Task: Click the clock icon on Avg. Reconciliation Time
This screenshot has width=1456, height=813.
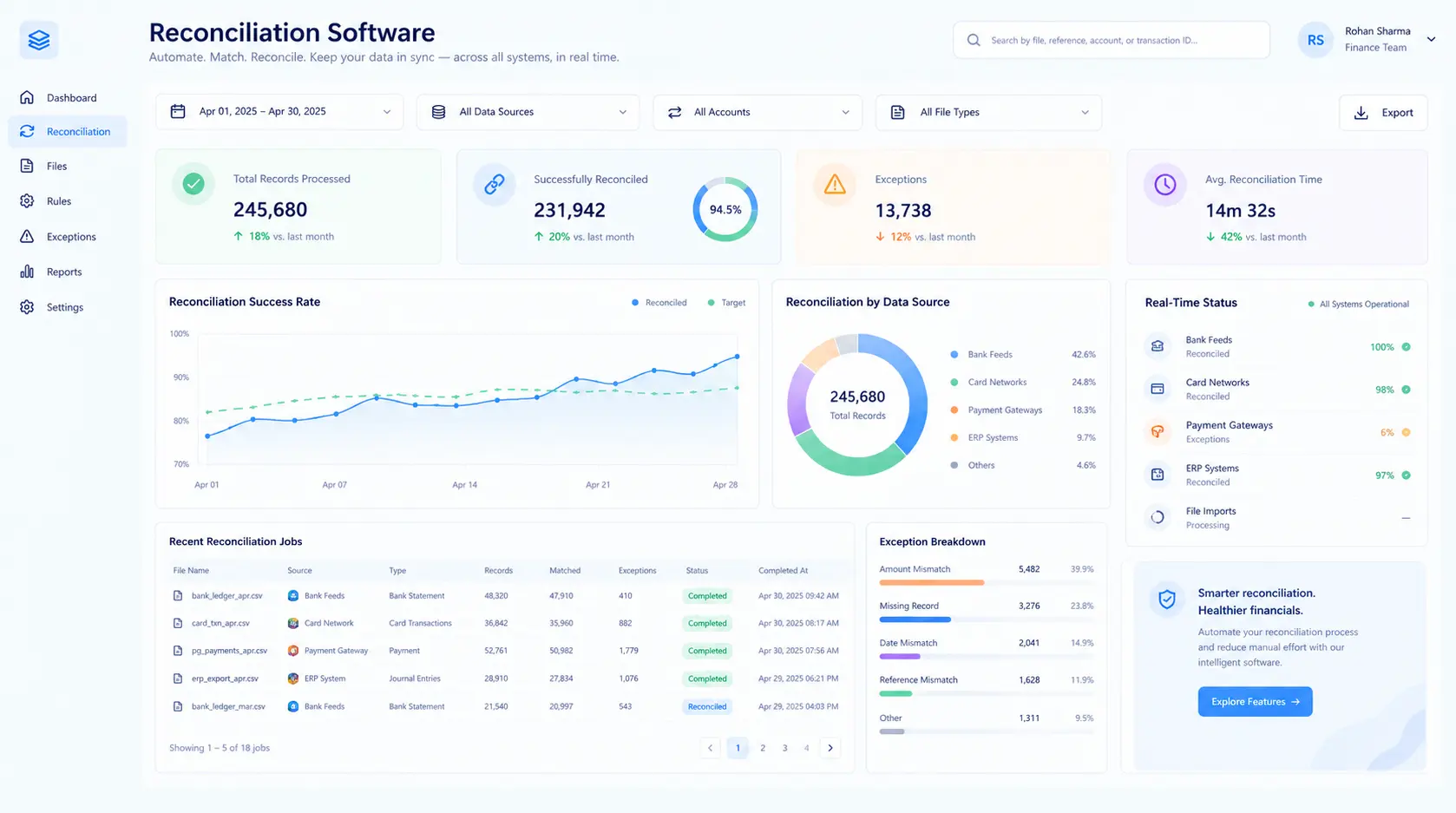Action: 1164,184
